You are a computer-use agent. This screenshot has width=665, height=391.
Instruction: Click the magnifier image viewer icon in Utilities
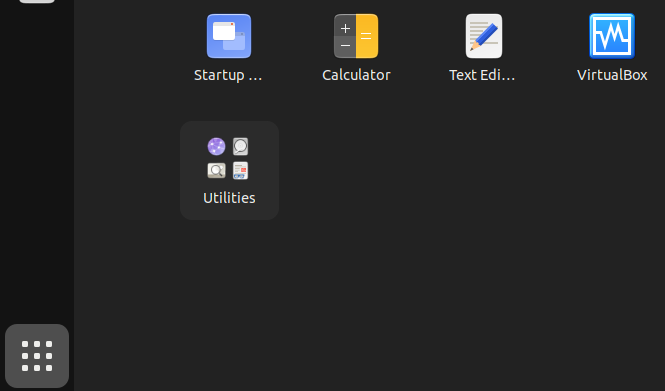click(x=216, y=170)
